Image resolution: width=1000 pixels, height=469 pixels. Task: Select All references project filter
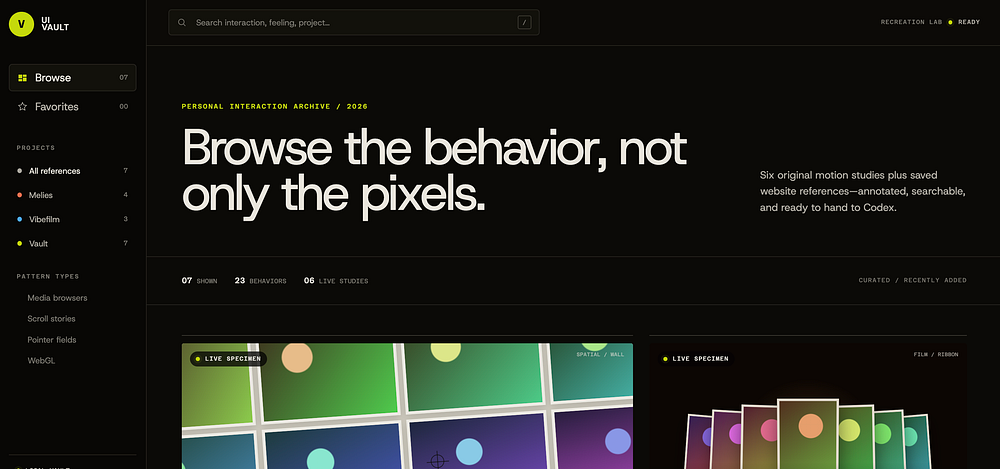tap(73, 171)
